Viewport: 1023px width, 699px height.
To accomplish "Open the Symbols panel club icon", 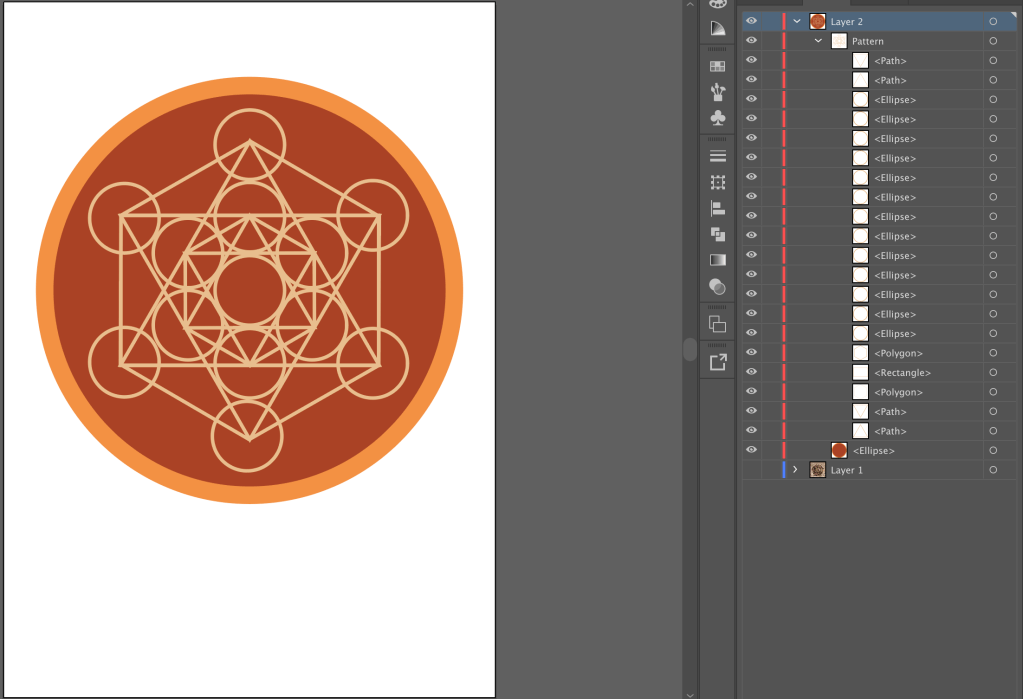I will click(717, 118).
